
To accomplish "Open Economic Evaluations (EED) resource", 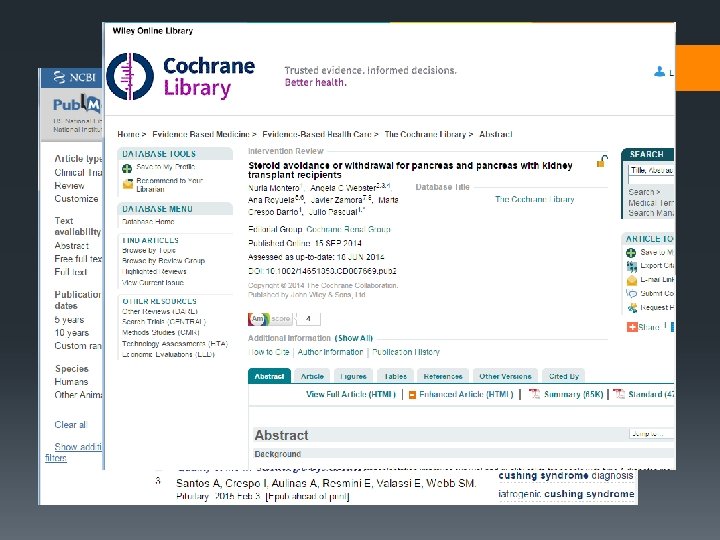I will pyautogui.click(x=169, y=354).
